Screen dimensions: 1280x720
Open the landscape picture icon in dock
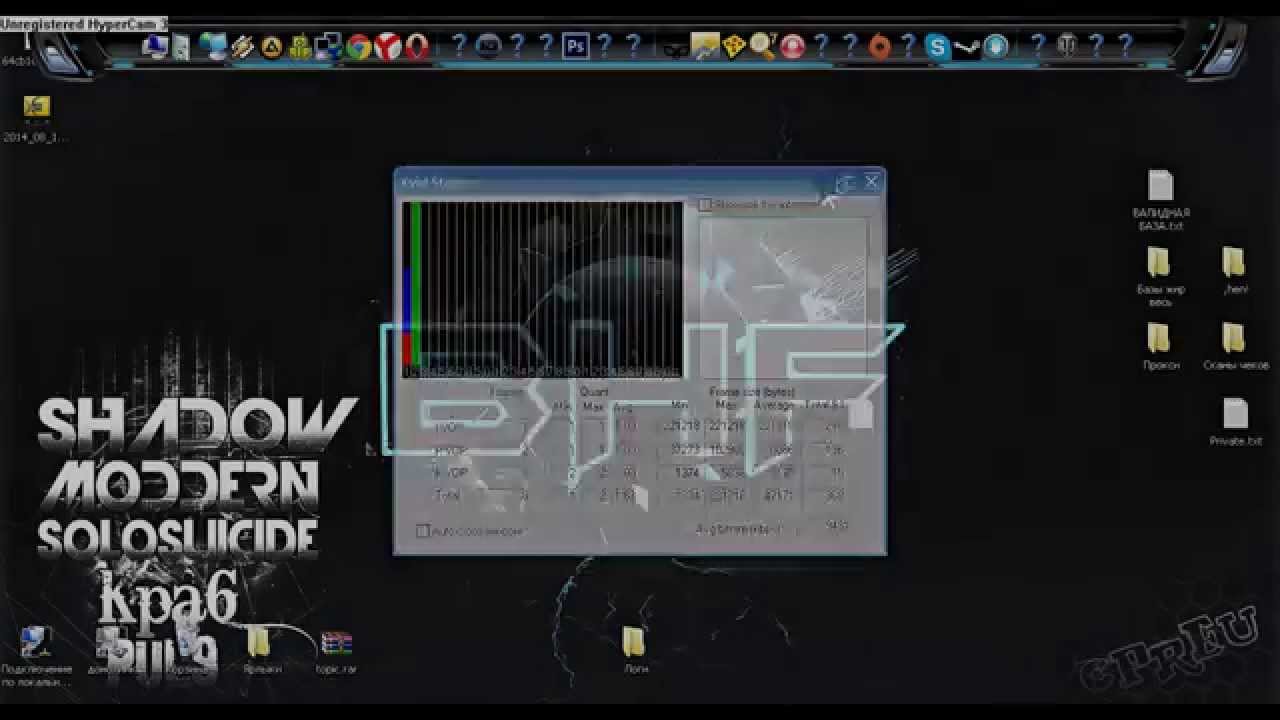click(x=705, y=46)
